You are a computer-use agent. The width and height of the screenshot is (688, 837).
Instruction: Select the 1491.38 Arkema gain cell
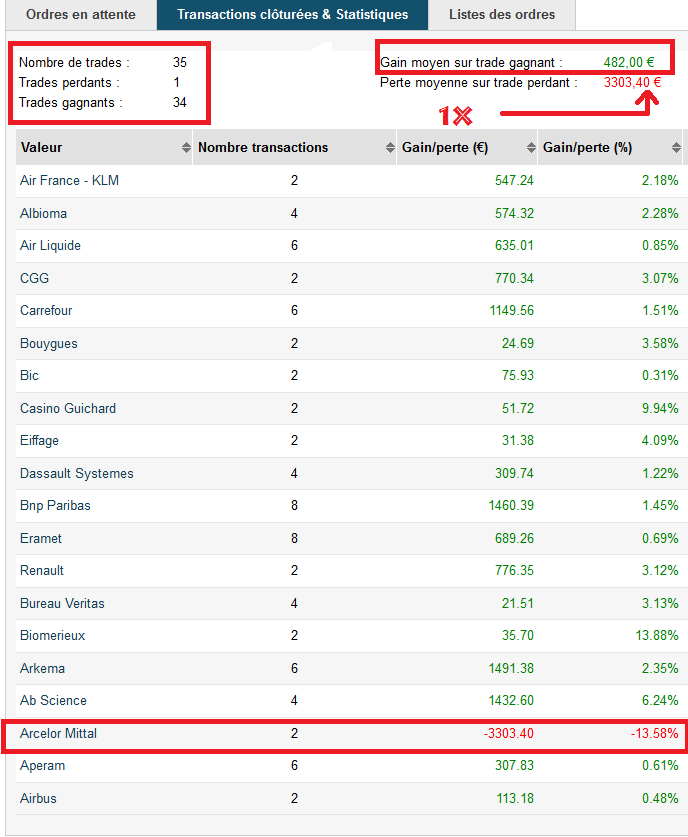click(x=511, y=668)
